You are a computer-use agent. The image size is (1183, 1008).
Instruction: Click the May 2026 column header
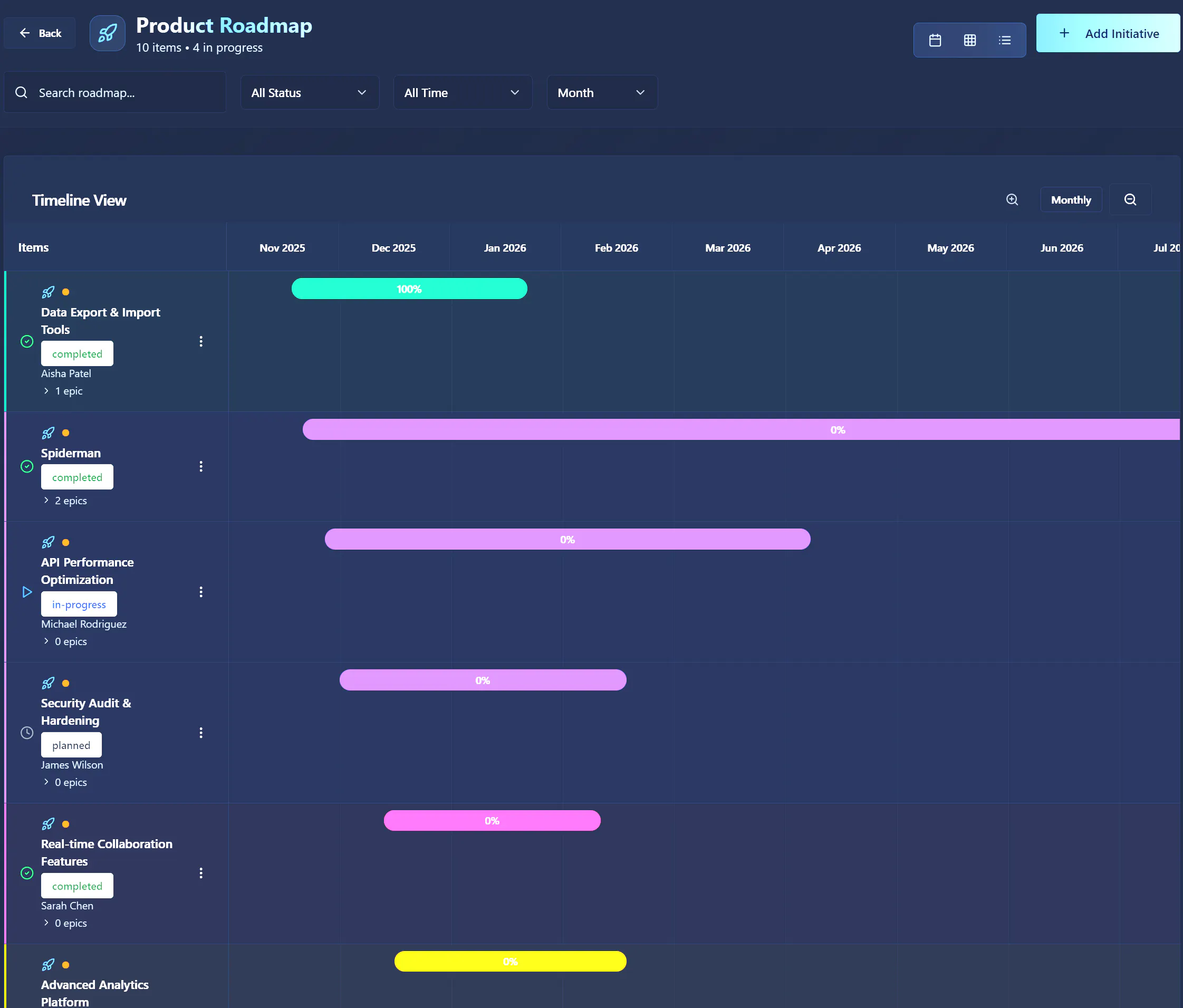click(x=950, y=248)
